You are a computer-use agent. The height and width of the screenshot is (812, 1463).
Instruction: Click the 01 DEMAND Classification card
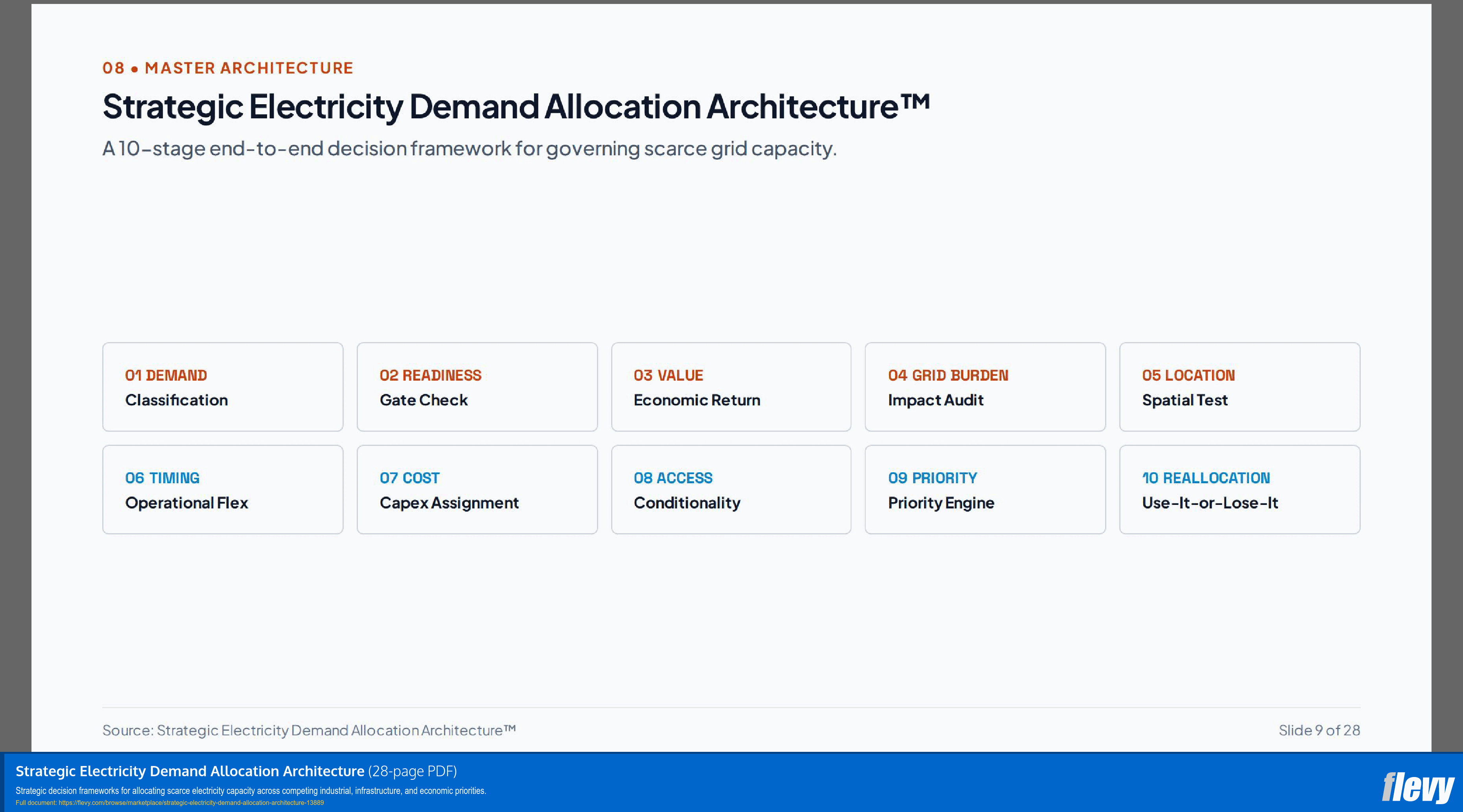pos(223,387)
